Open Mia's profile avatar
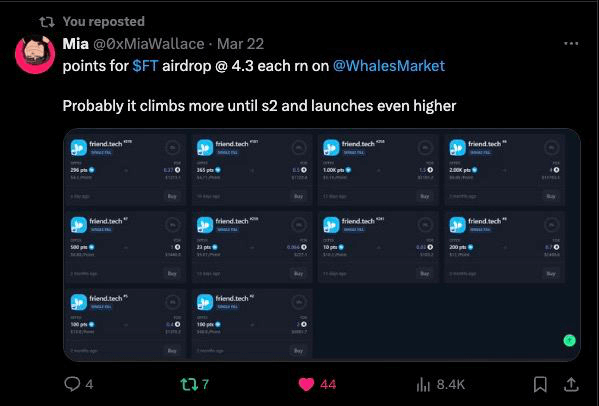This screenshot has height=406, width=599. (x=35, y=54)
